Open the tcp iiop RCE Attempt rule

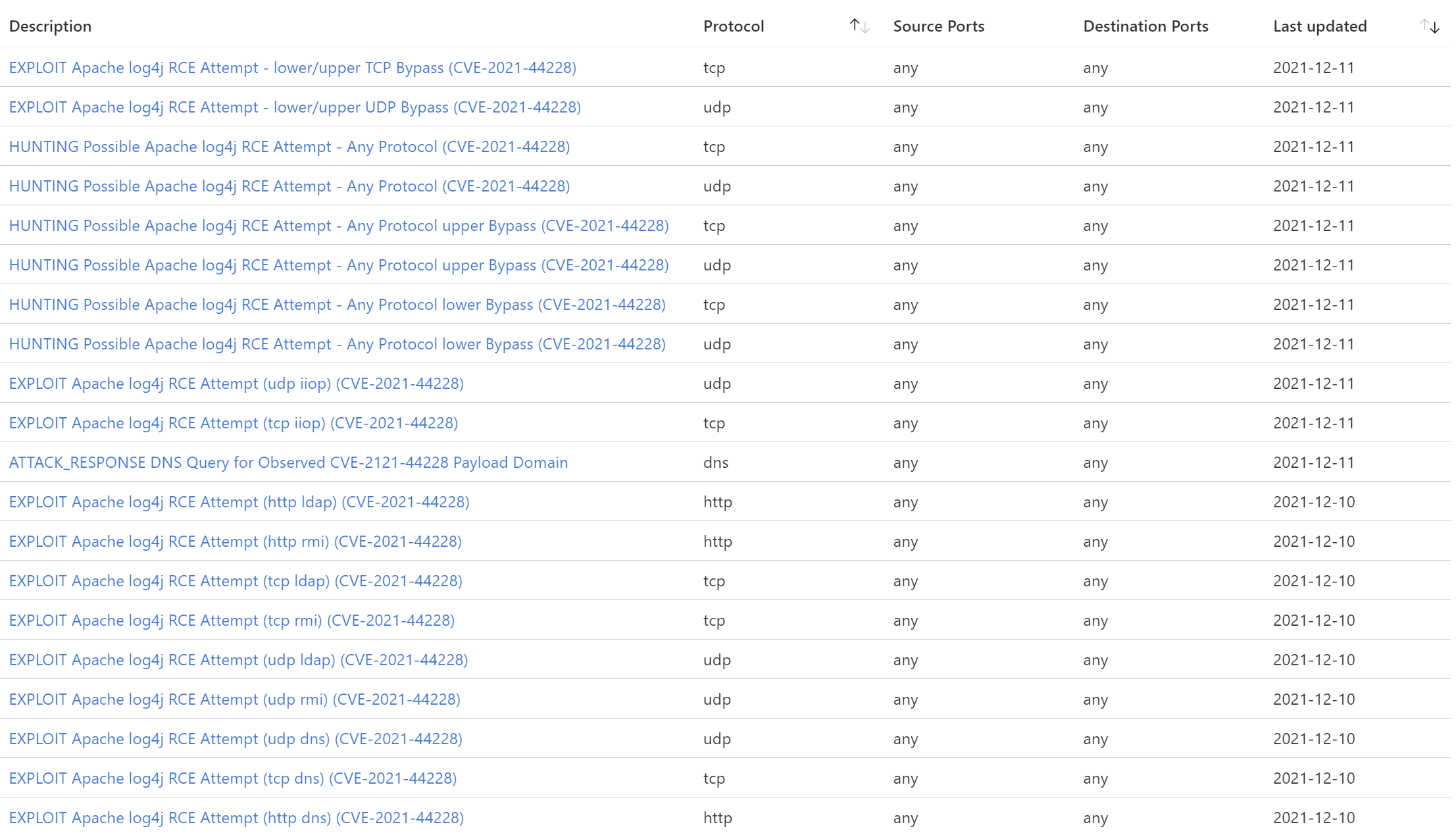click(x=233, y=422)
